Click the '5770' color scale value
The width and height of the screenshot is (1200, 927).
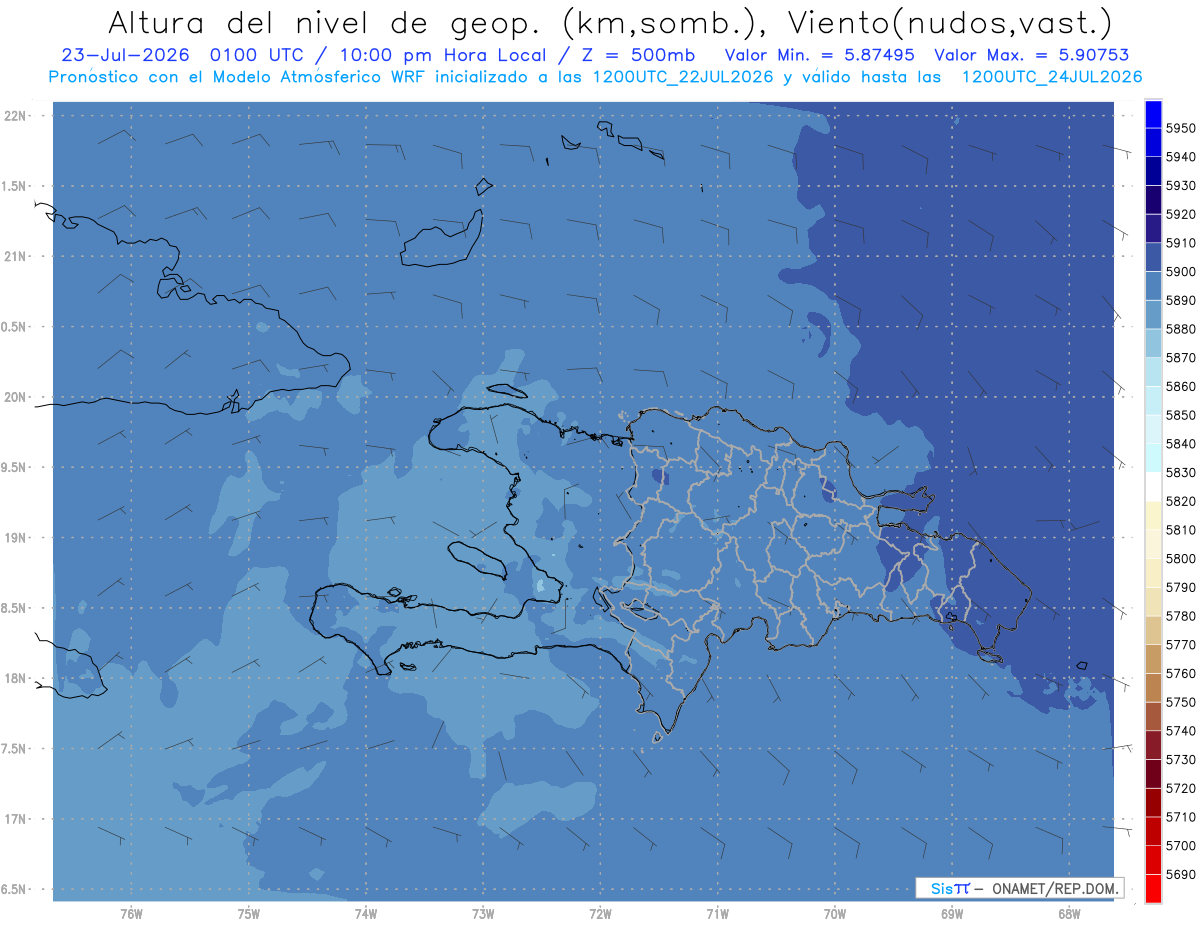[x=1181, y=645]
